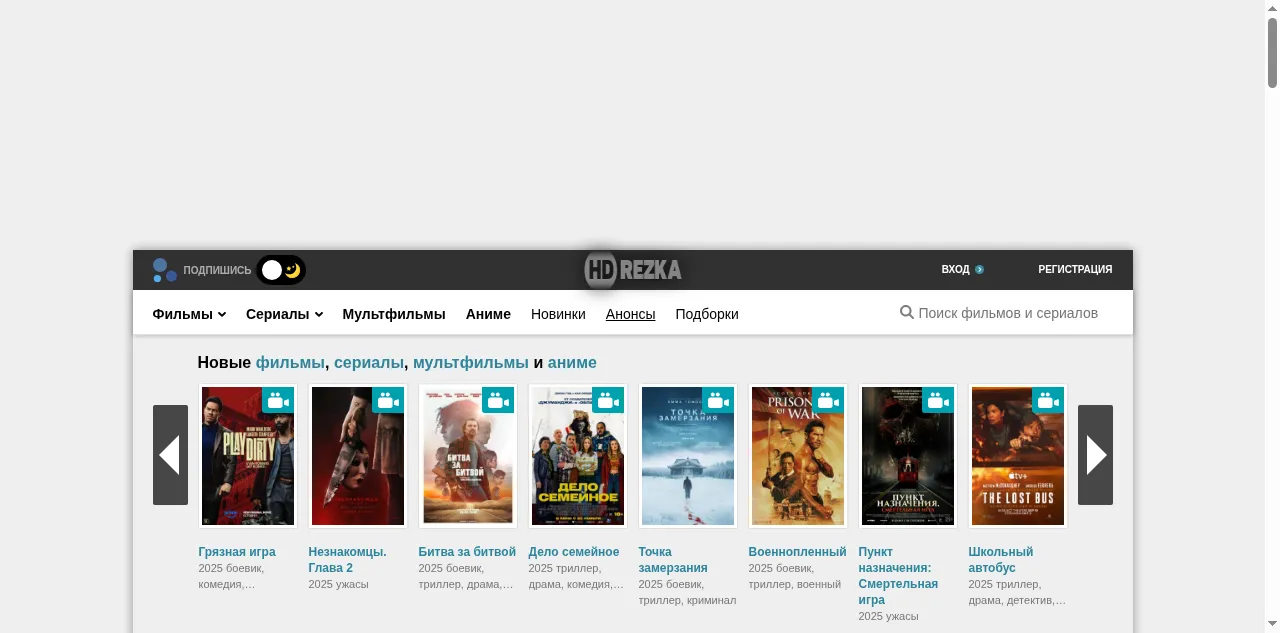The width and height of the screenshot is (1280, 633).
Task: Click the Незнакомцы. Глава 2 title link
Action: click(x=347, y=560)
